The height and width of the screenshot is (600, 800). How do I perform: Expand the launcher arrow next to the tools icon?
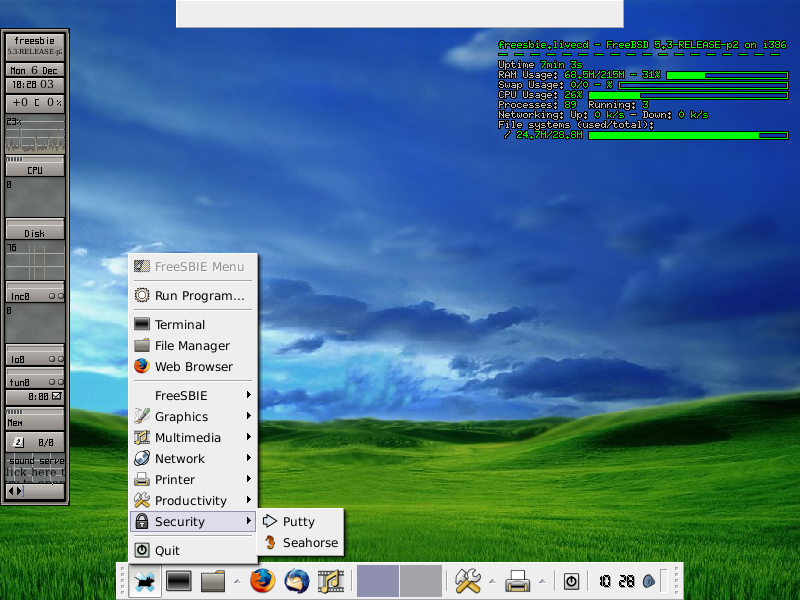[x=492, y=581]
